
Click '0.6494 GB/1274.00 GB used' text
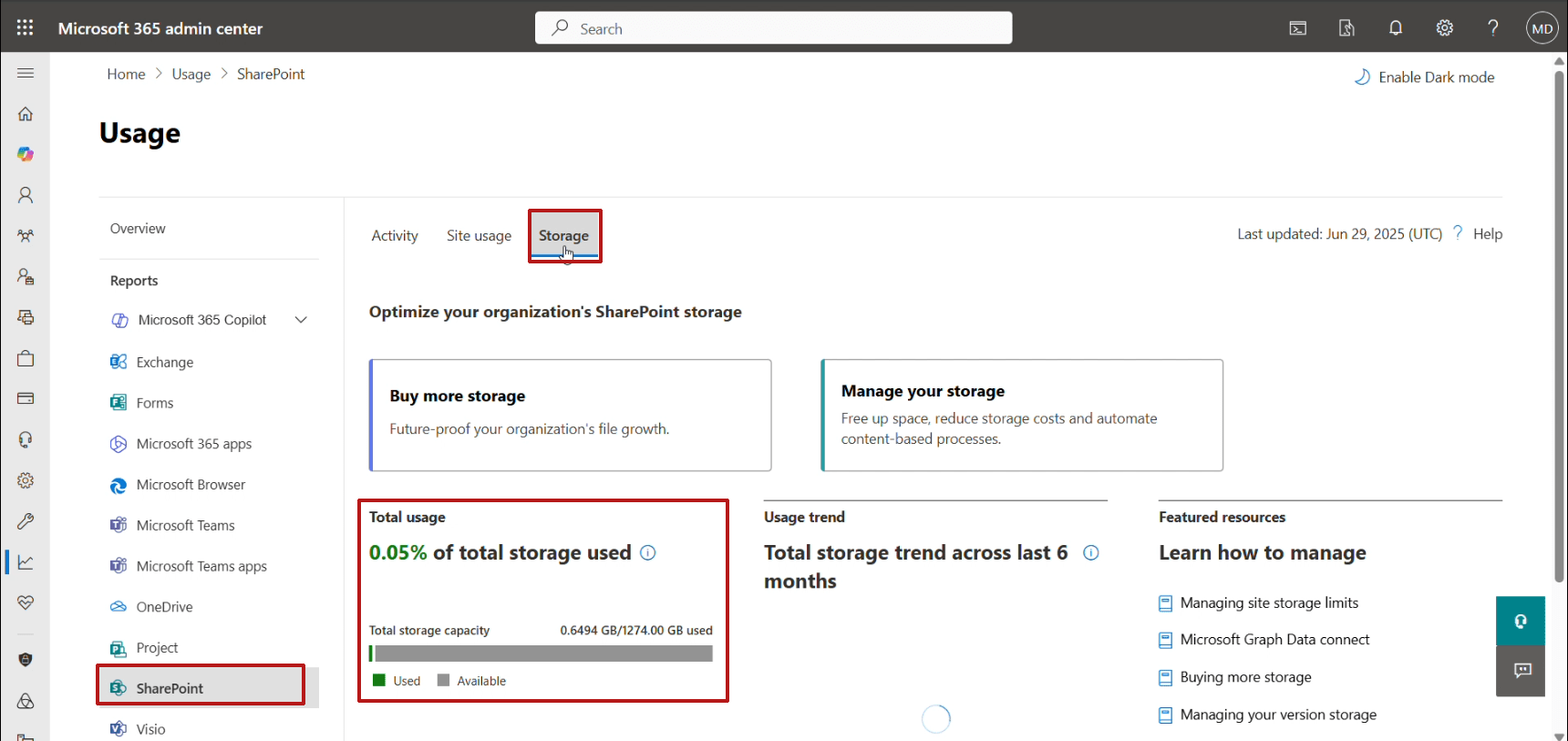pos(636,630)
